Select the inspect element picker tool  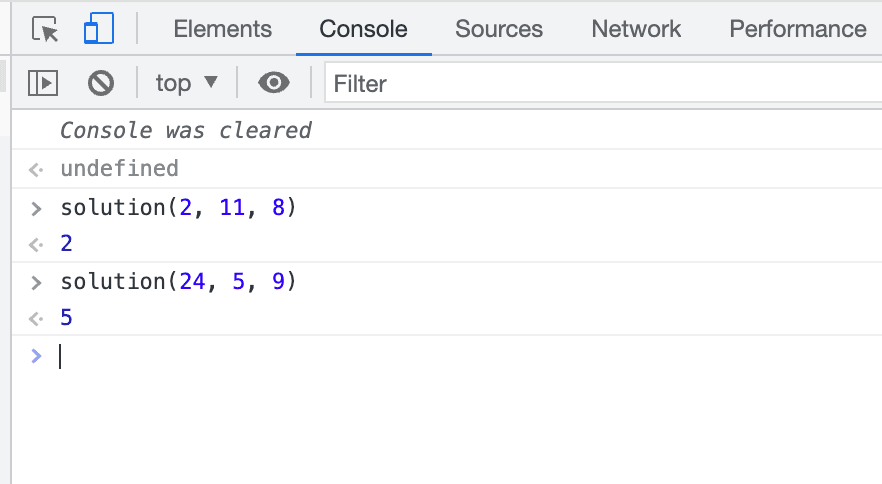click(x=45, y=30)
